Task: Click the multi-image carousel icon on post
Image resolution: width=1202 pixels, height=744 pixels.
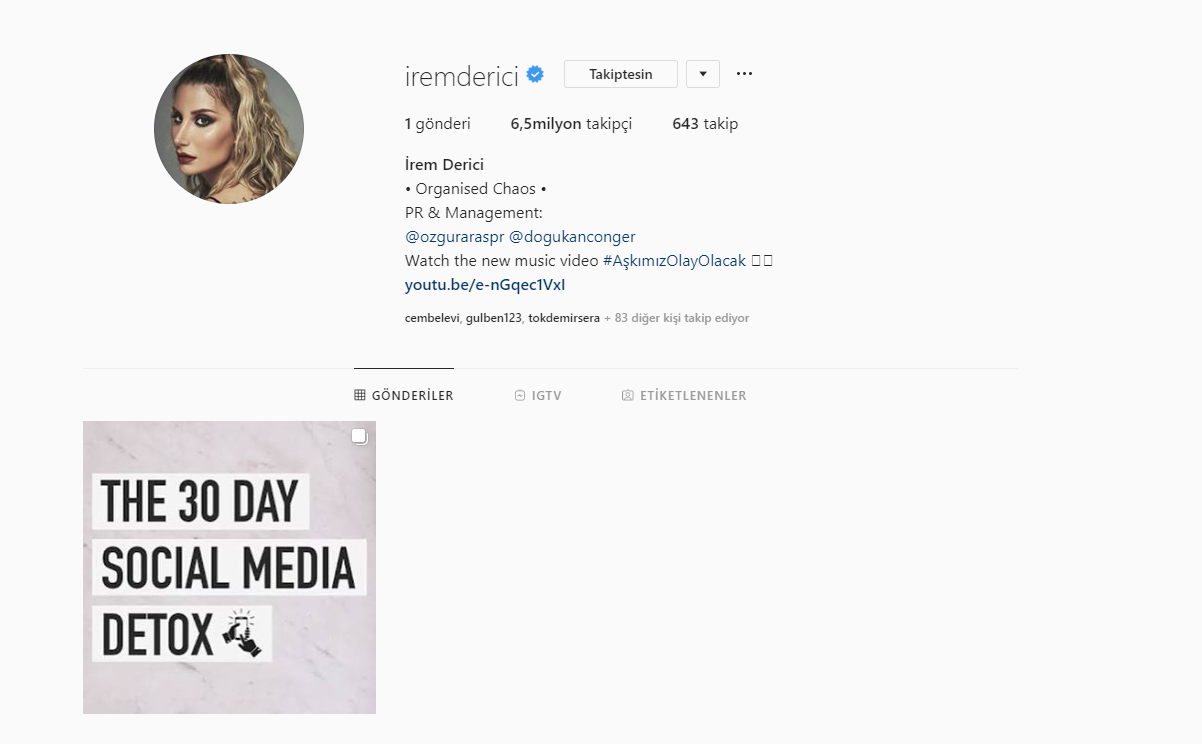Action: [x=360, y=436]
